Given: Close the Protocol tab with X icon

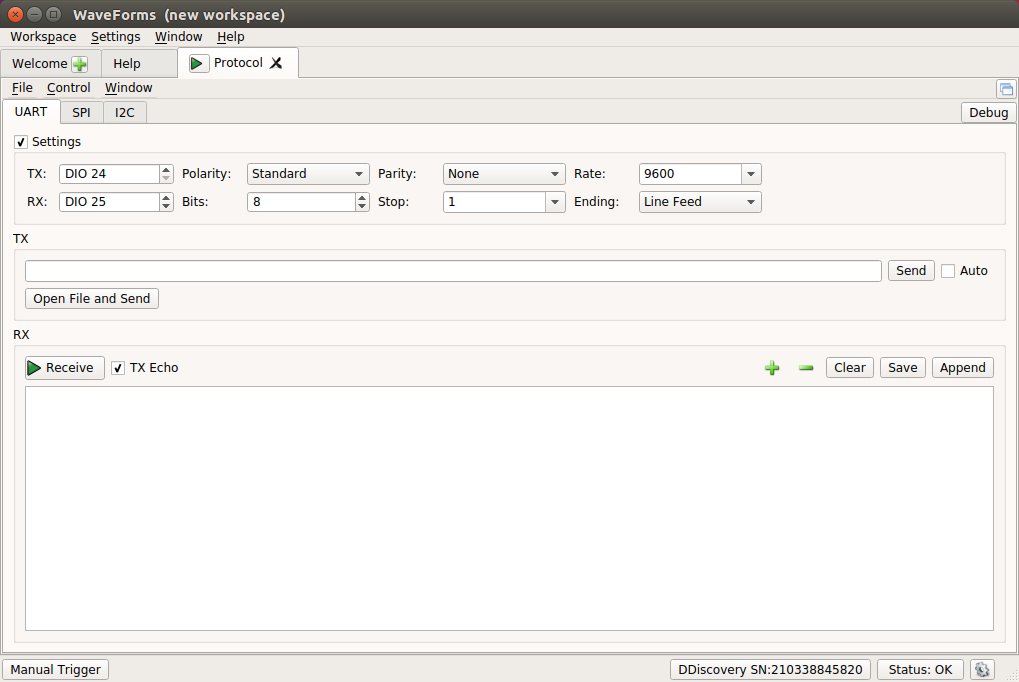Looking at the screenshot, I should (x=276, y=63).
